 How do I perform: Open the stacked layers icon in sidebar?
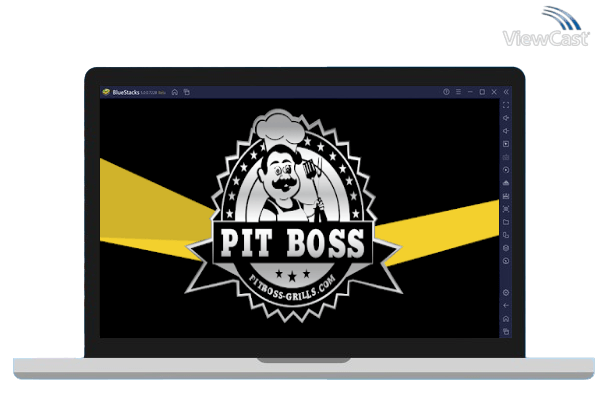click(x=506, y=248)
